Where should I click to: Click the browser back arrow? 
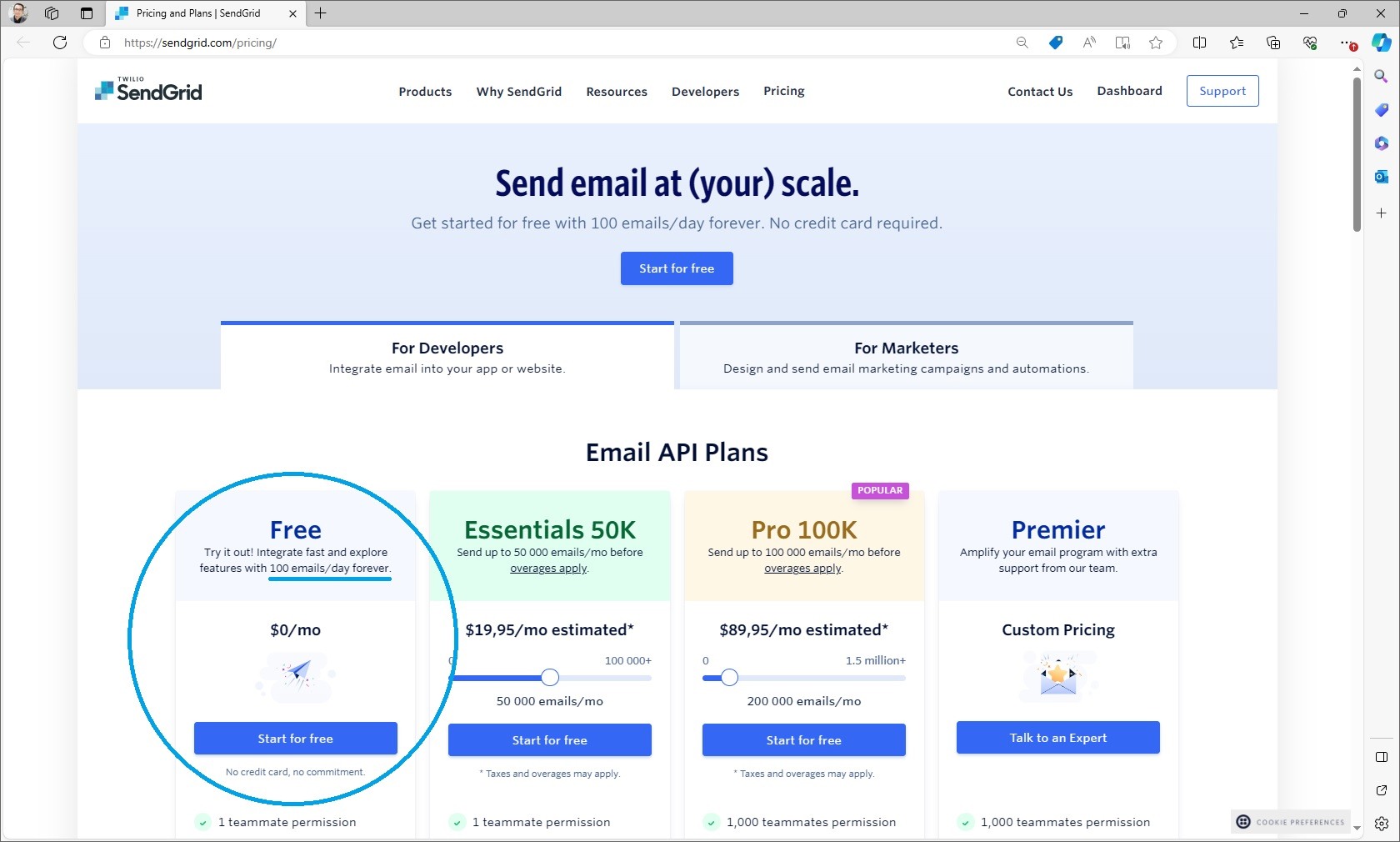tap(23, 43)
